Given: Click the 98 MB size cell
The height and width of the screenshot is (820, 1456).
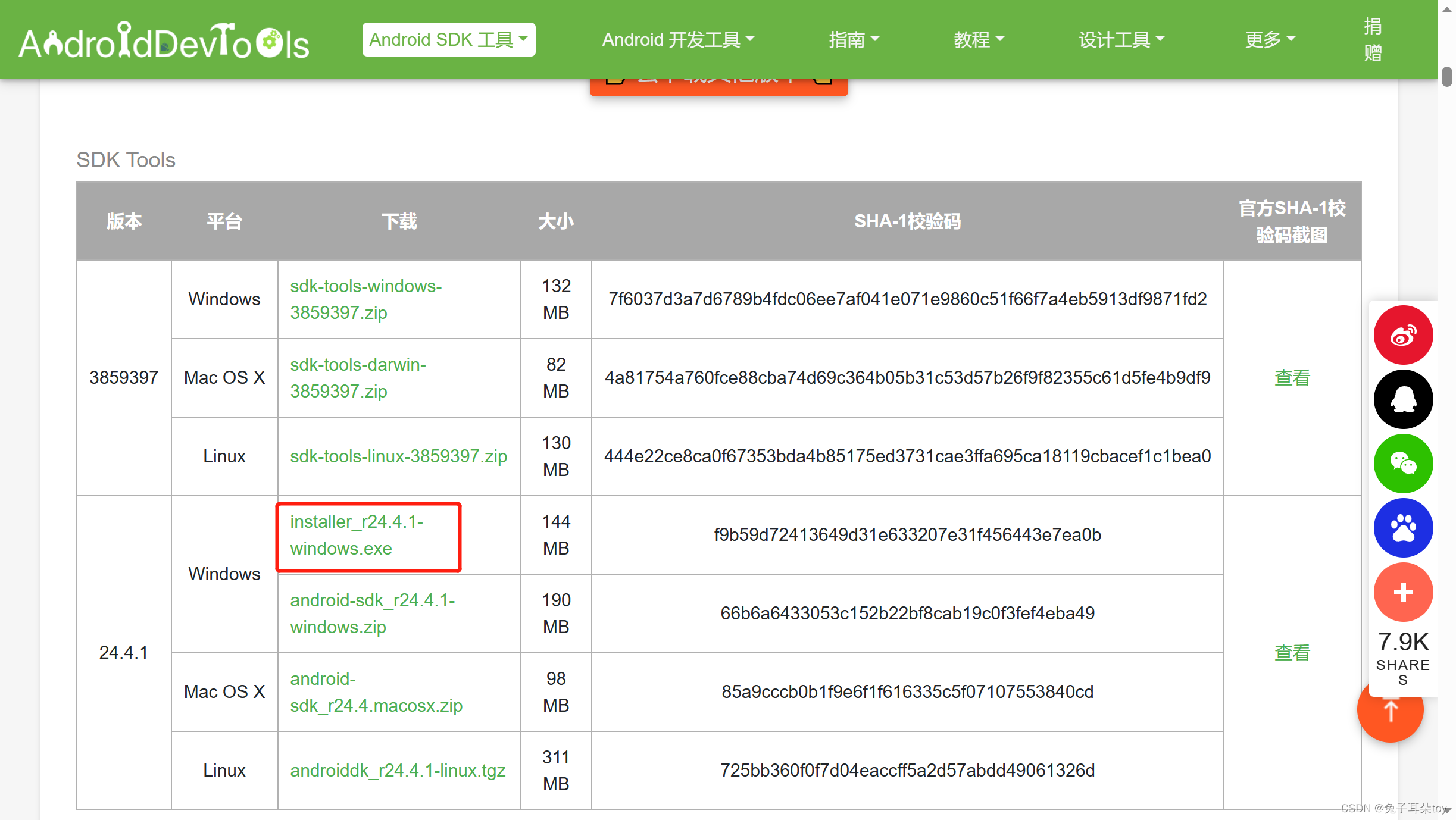Looking at the screenshot, I should pyautogui.click(x=556, y=692).
